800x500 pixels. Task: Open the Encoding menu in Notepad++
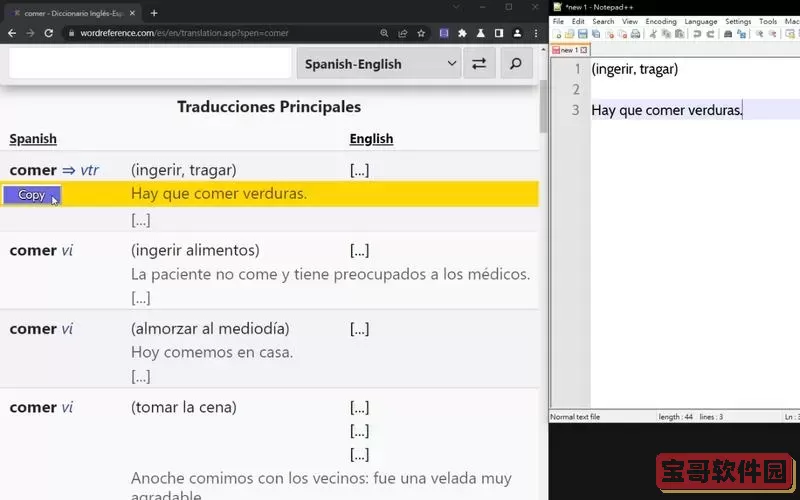(660, 21)
